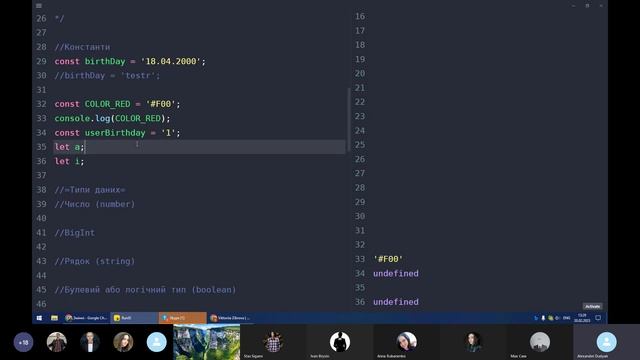The height and width of the screenshot is (360, 640).
Task: Open File Explorer from the taskbar
Action: 54,318
